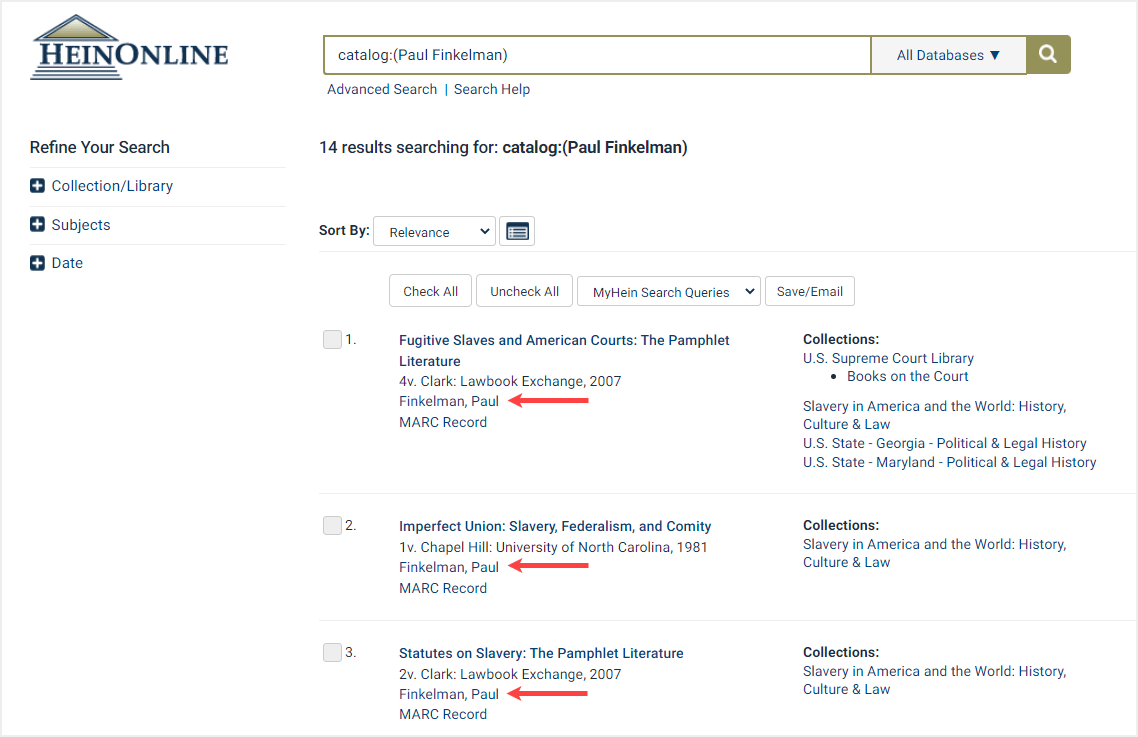Viewport: 1138px width, 737px height.
Task: Open the Relevance sort dropdown
Action: point(434,231)
